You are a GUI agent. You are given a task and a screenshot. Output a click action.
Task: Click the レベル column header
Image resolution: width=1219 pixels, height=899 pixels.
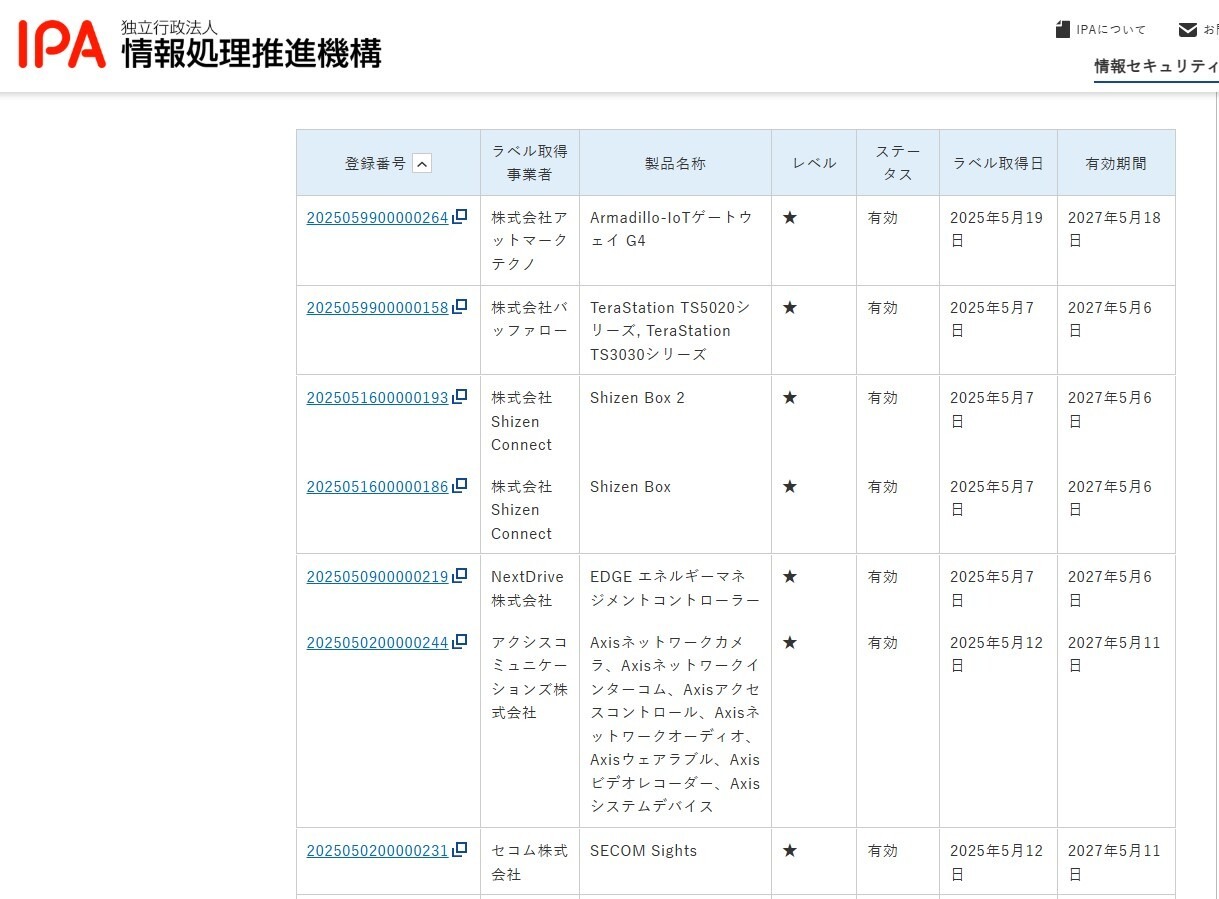coord(813,163)
